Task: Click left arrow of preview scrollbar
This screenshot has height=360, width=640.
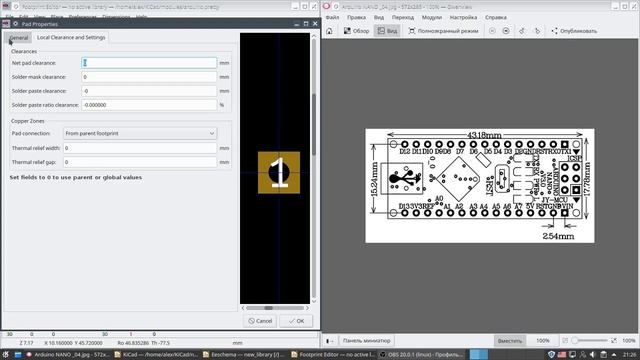Action: [243, 308]
